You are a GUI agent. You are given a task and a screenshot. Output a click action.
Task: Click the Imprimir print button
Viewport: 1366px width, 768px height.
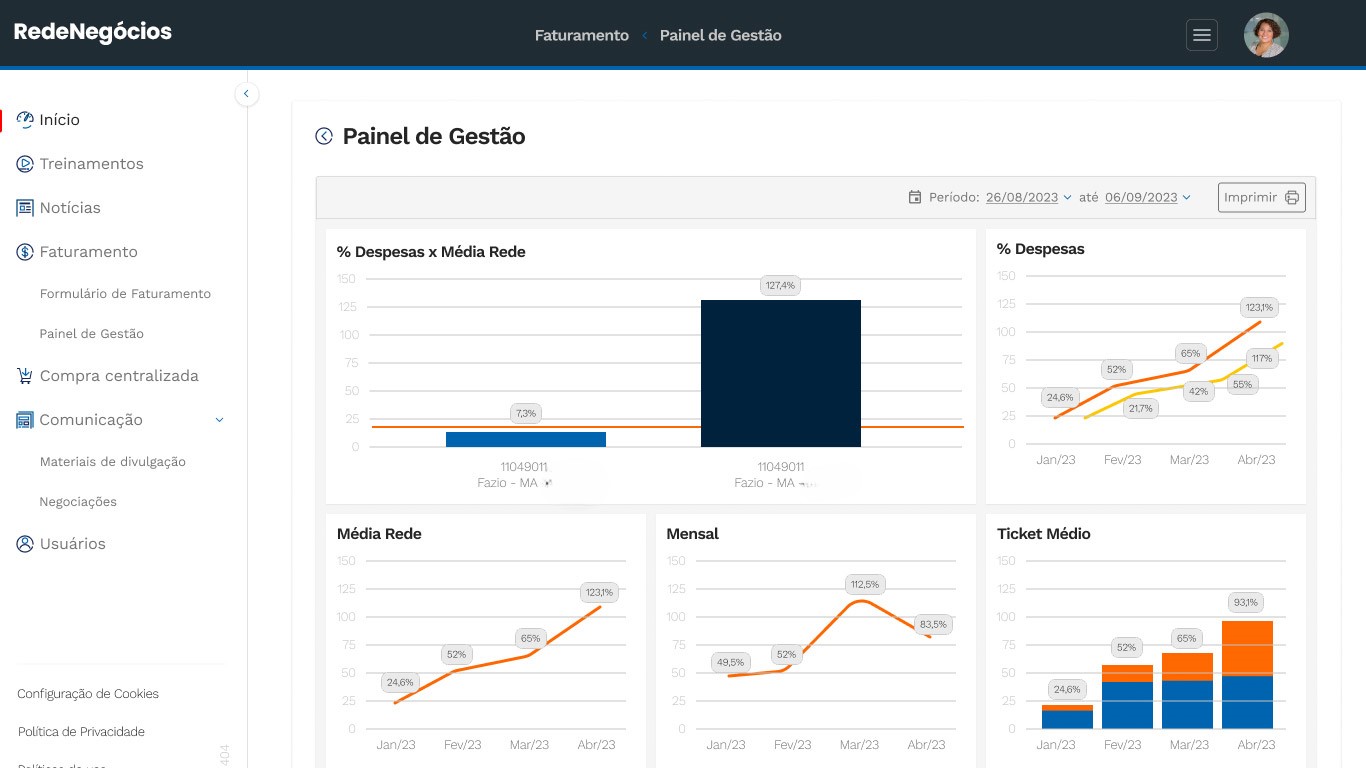[x=1261, y=197]
